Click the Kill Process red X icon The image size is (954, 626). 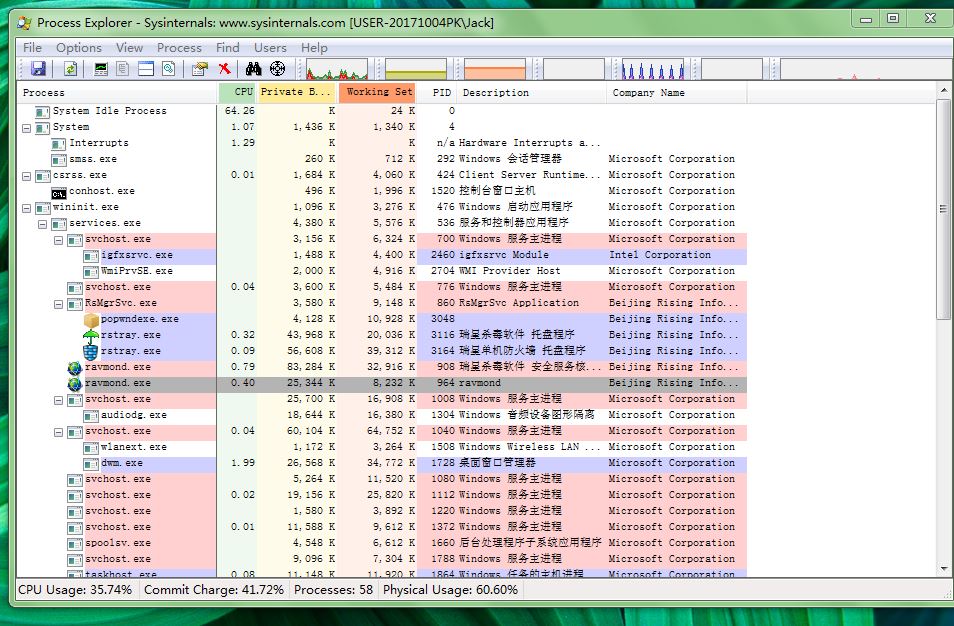[x=225, y=69]
